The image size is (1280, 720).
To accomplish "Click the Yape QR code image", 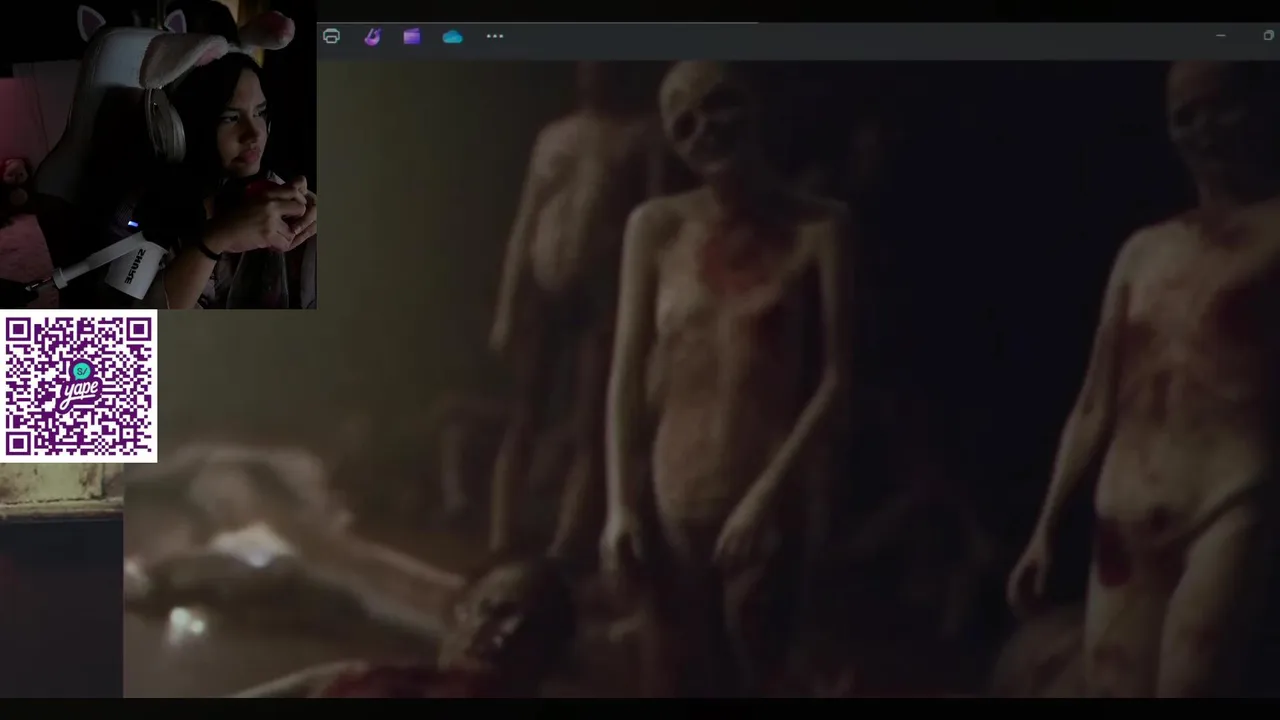I will pos(79,386).
